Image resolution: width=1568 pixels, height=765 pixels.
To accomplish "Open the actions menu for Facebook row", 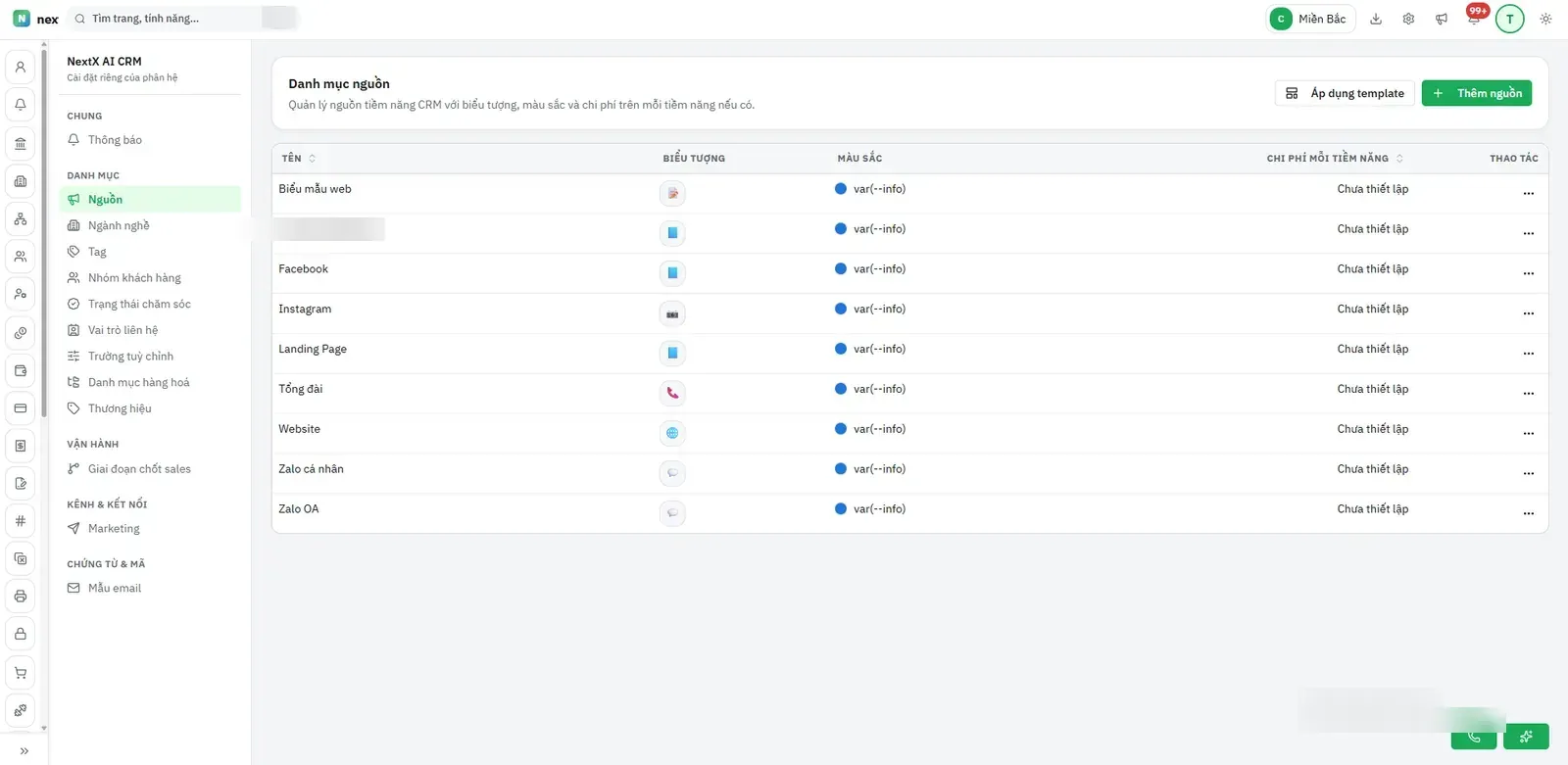I will click(x=1528, y=273).
